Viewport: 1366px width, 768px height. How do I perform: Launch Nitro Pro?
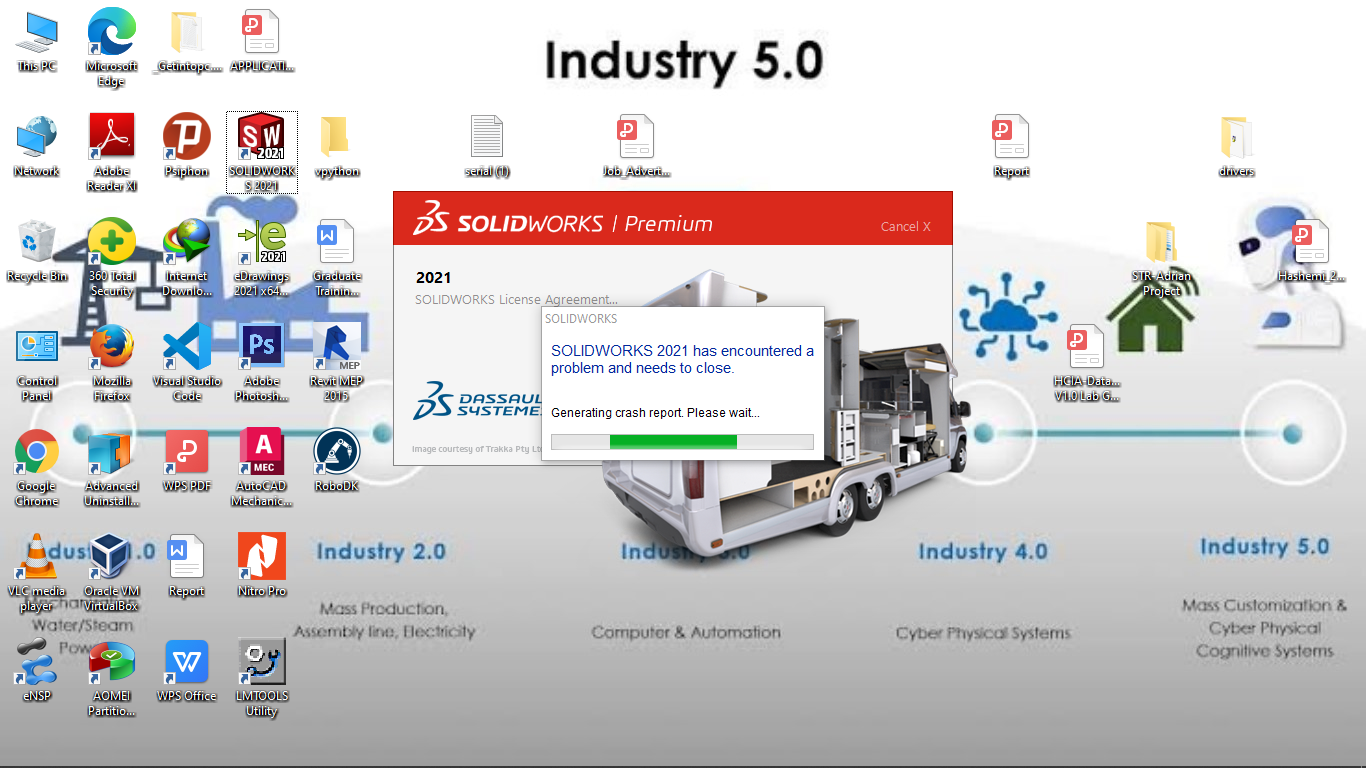tap(262, 567)
